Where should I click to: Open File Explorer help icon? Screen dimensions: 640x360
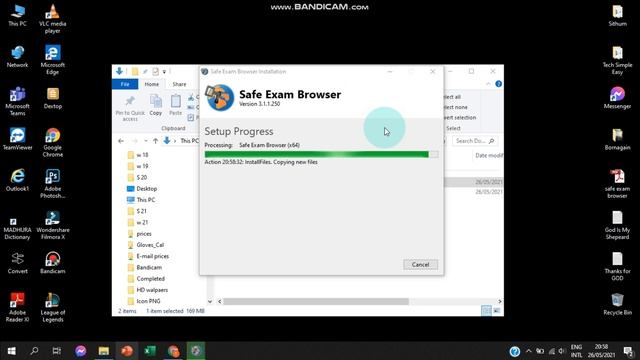click(498, 84)
